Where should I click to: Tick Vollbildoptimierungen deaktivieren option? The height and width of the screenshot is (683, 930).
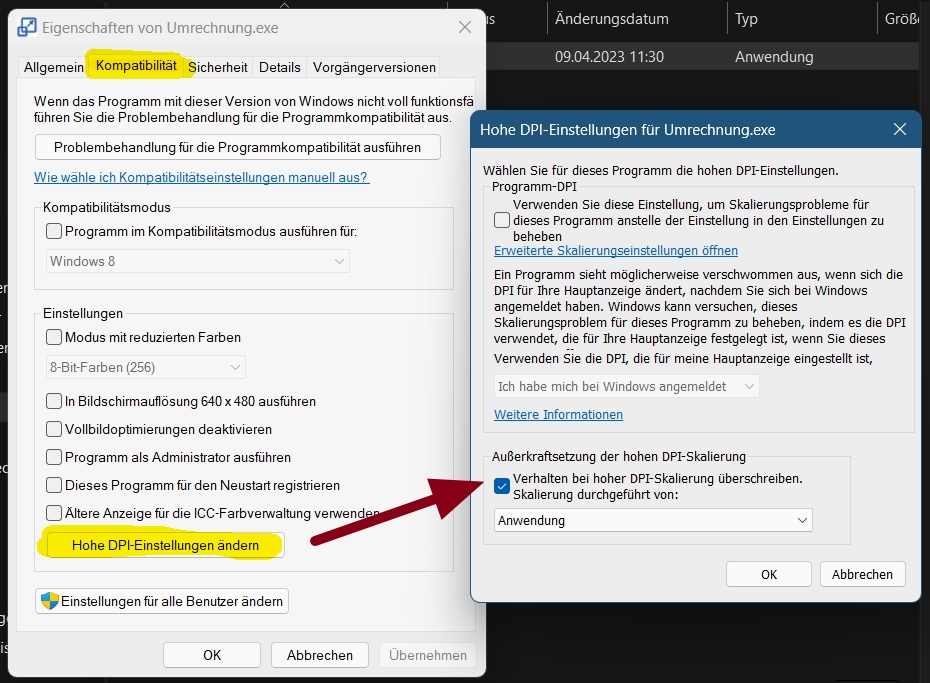(54, 429)
